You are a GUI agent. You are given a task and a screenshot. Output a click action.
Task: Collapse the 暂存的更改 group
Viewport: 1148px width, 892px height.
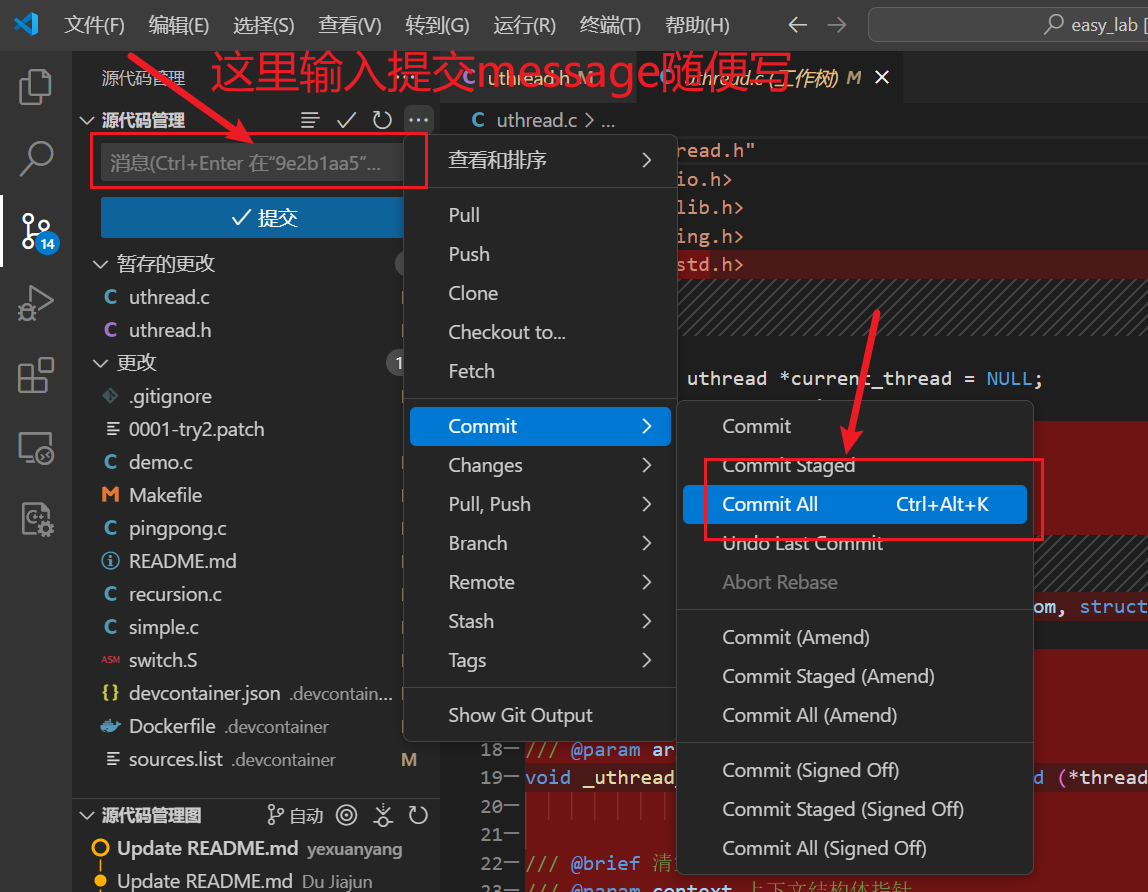point(100,264)
